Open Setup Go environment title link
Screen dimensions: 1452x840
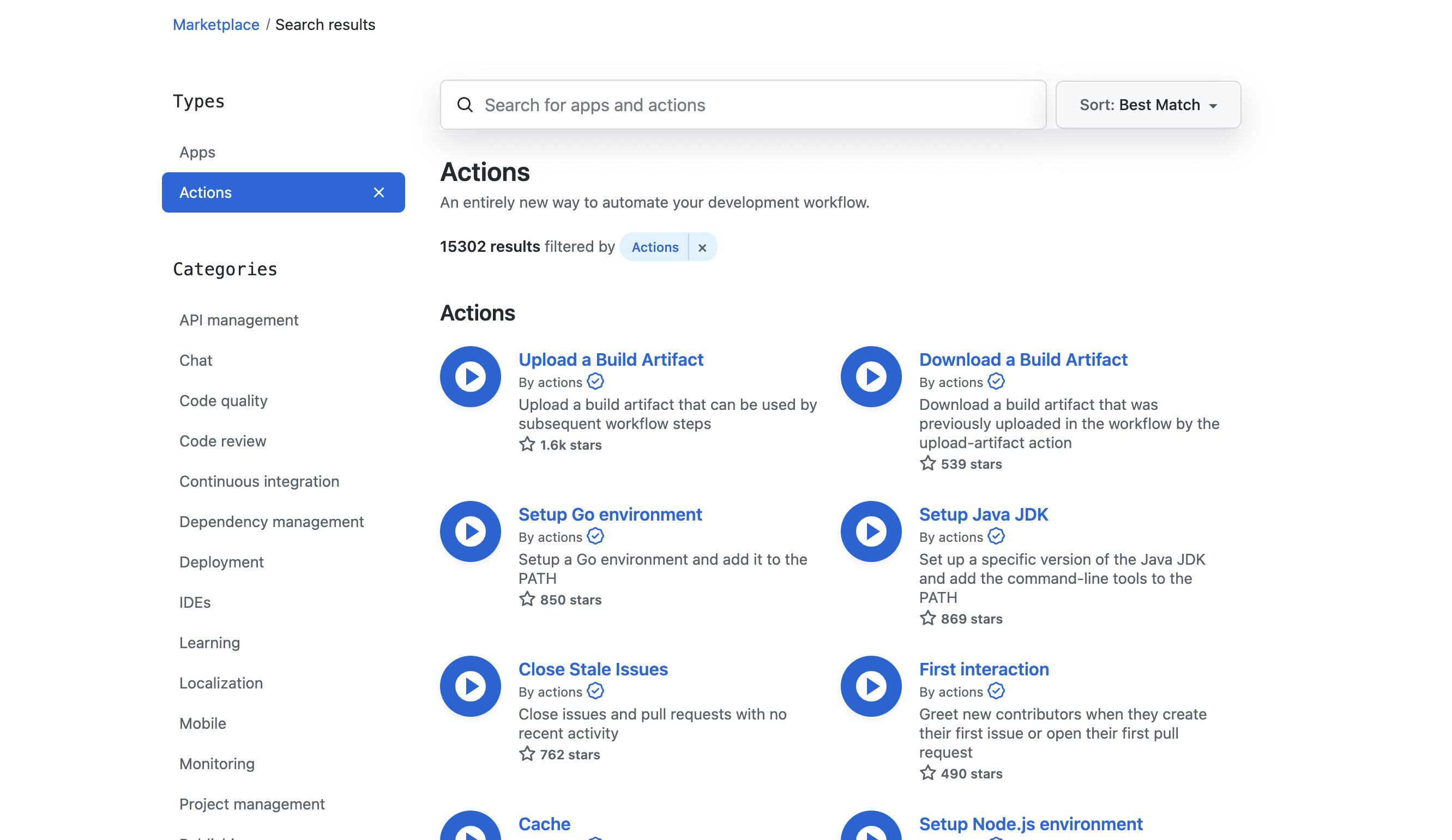click(x=610, y=515)
